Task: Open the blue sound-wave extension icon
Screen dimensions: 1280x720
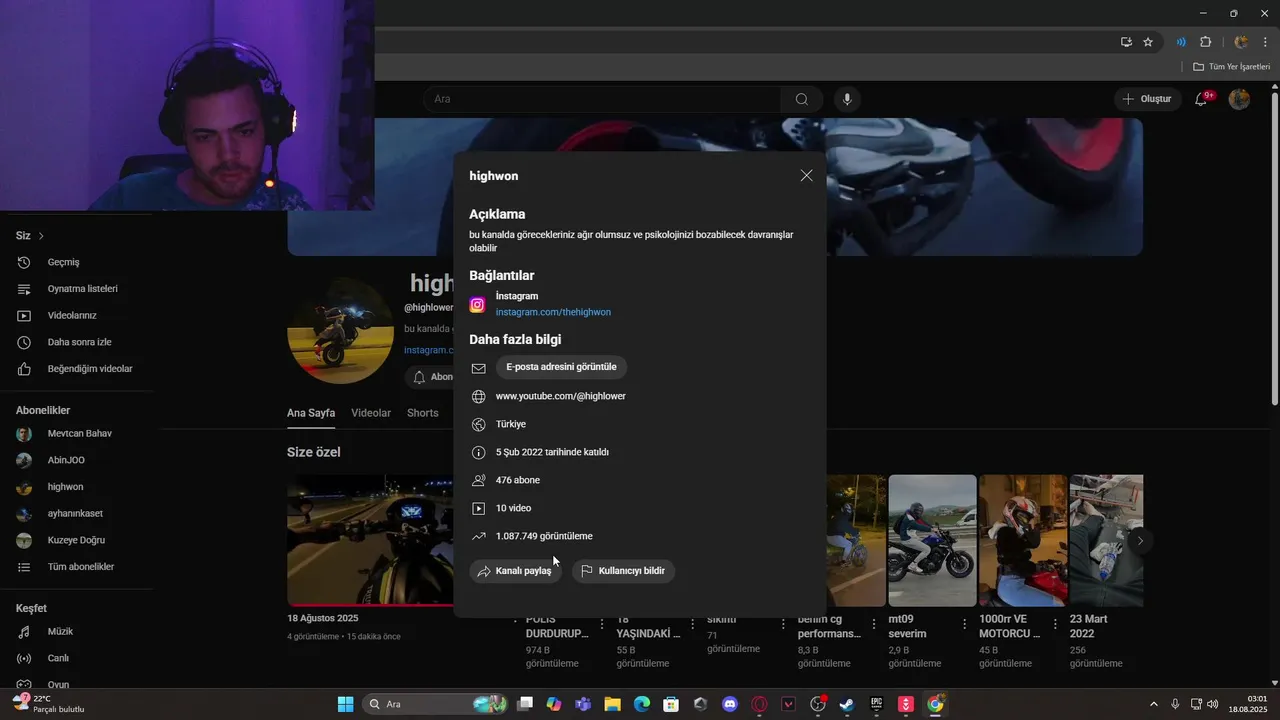Action: pos(1181,42)
